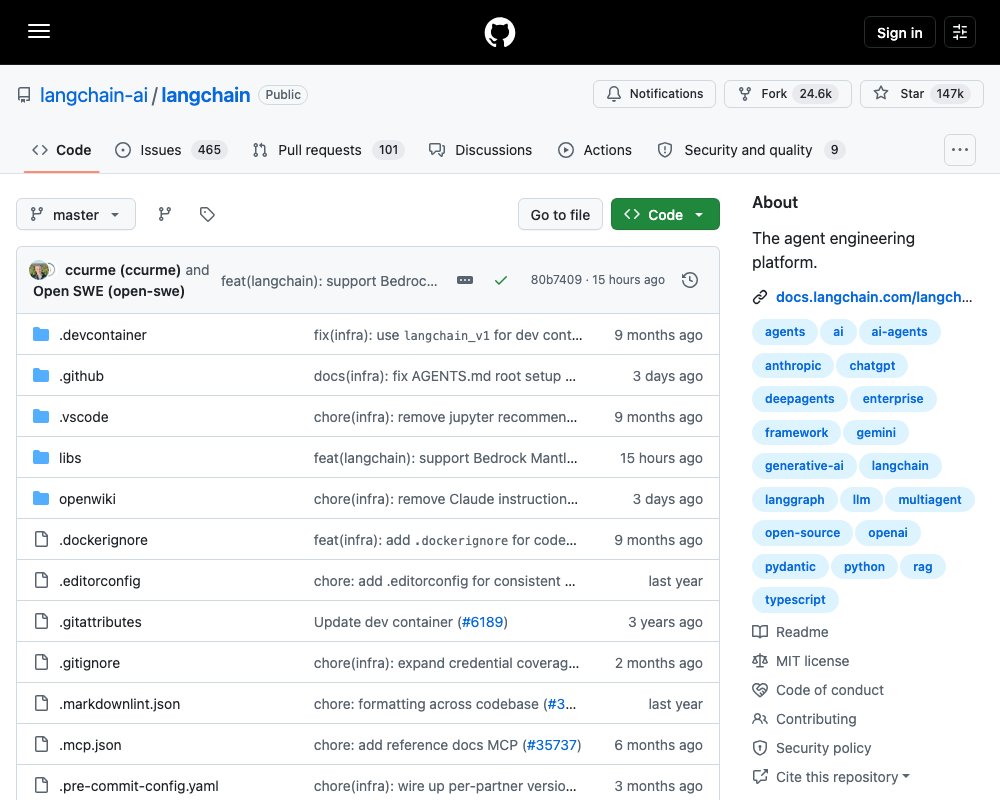This screenshot has width=1000, height=800.
Task: Open pull request #35737 link
Action: [x=552, y=745]
